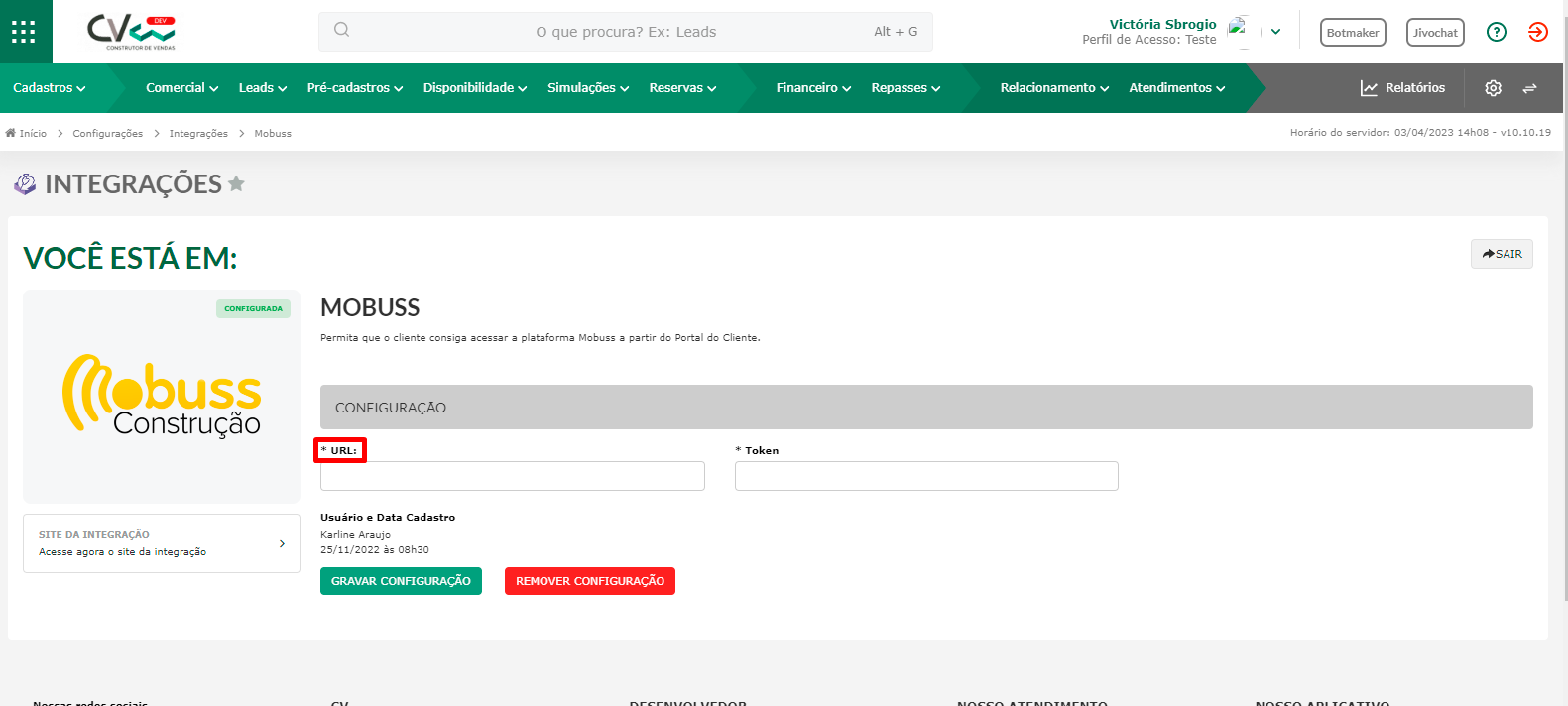Viewport: 1568px width, 706px height.
Task: Click the user name Victória Sbrogio
Action: (x=1162, y=24)
